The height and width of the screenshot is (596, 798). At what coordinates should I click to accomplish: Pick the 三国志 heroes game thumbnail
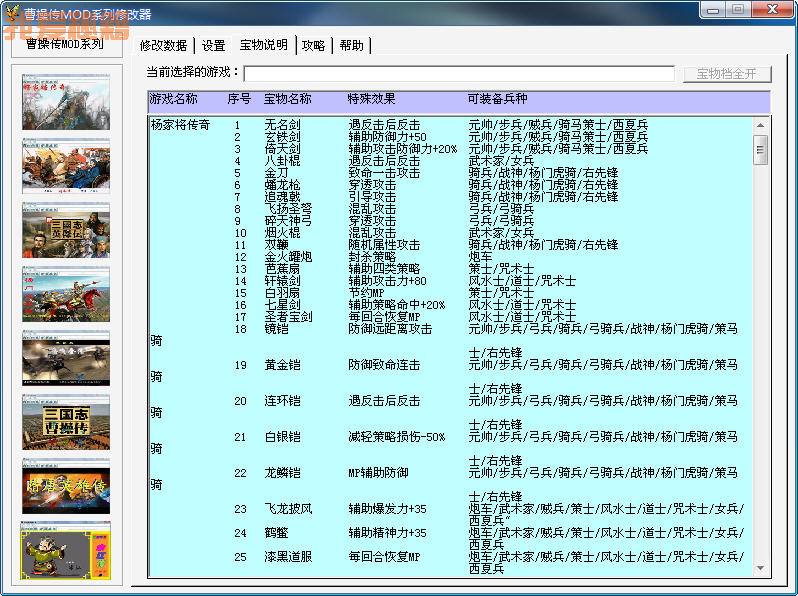point(66,229)
